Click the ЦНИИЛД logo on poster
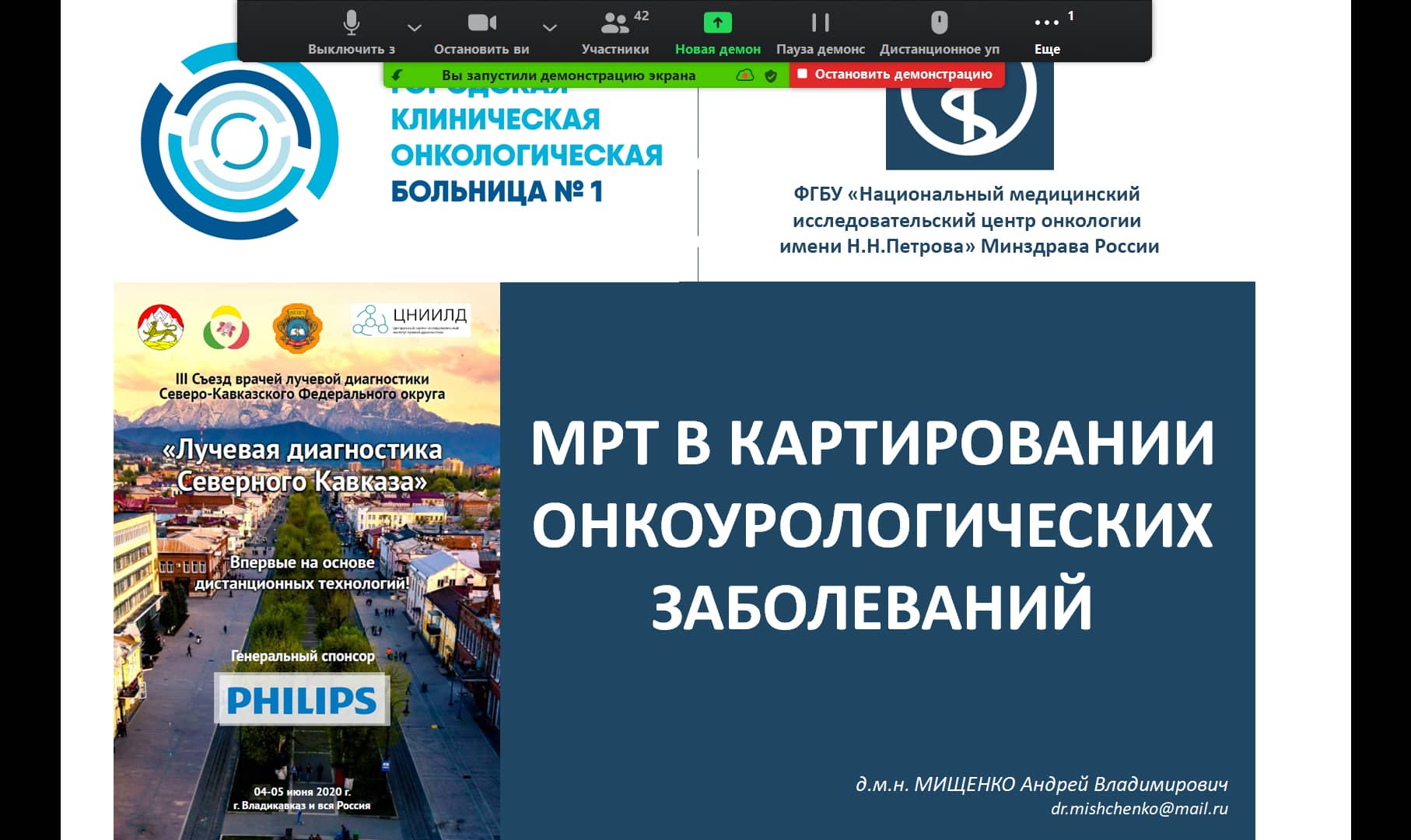The height and width of the screenshot is (840, 1411). 411,320
